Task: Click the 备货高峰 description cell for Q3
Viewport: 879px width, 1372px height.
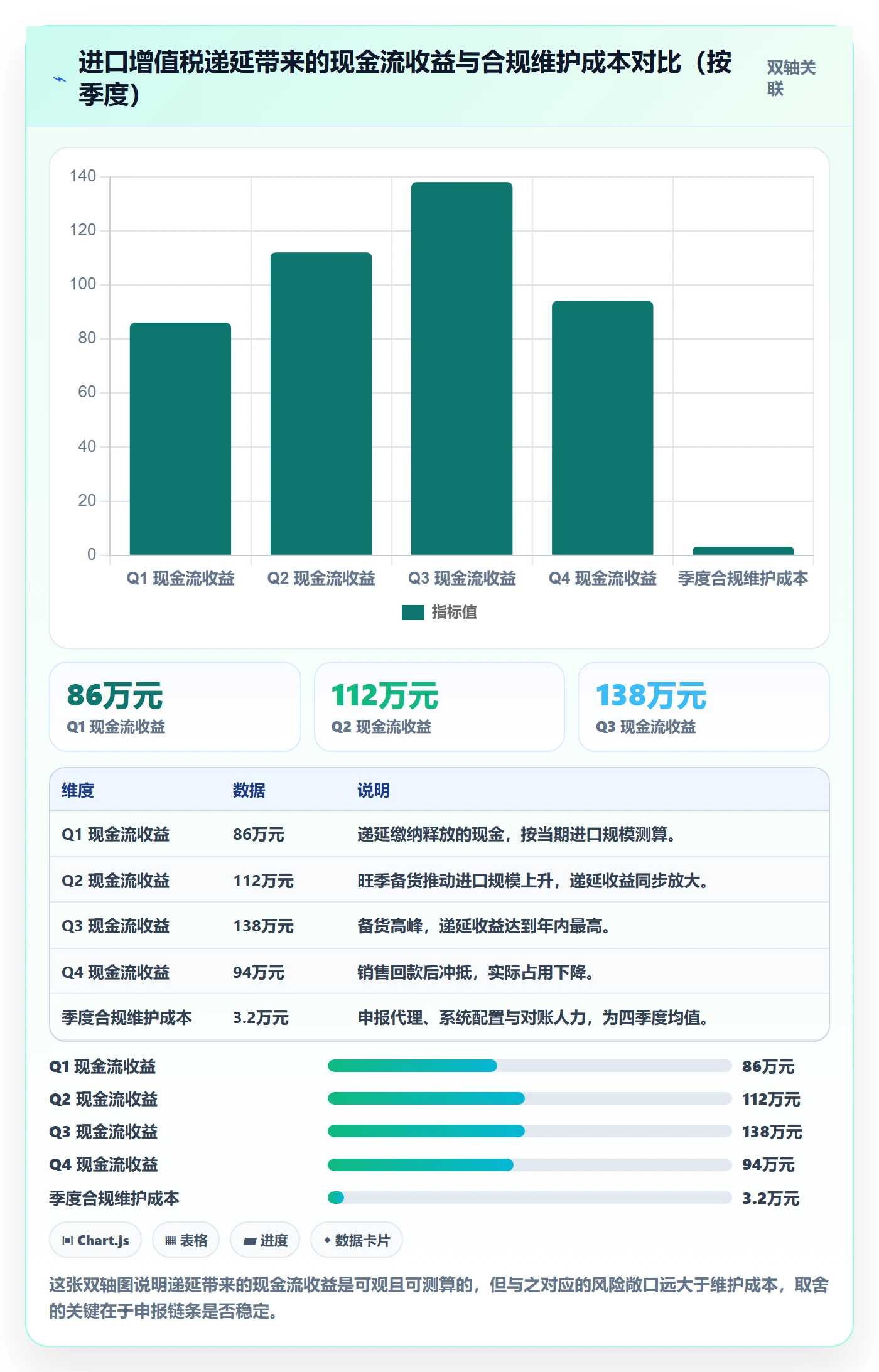Action: tap(483, 926)
